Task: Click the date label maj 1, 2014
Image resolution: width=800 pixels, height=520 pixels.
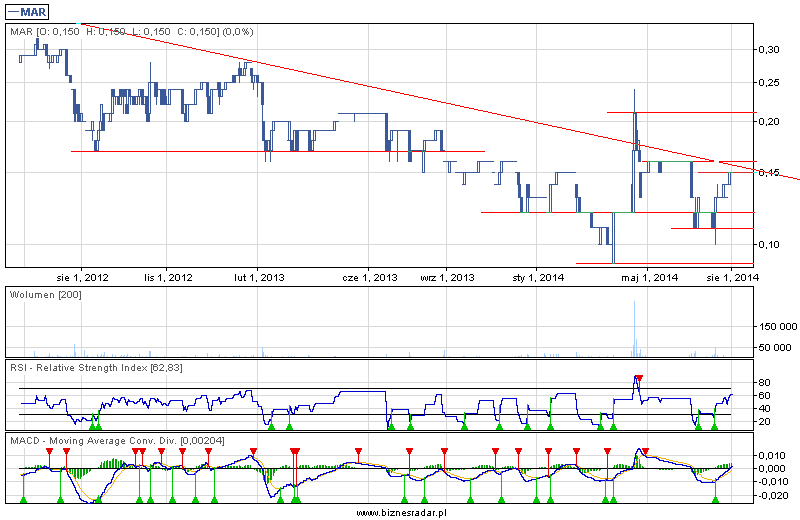Action: coord(650,277)
